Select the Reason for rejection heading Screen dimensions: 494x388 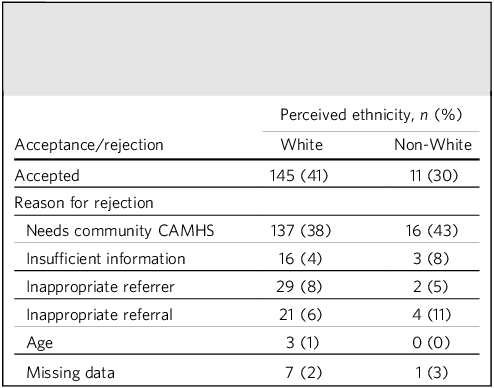tap(84, 203)
